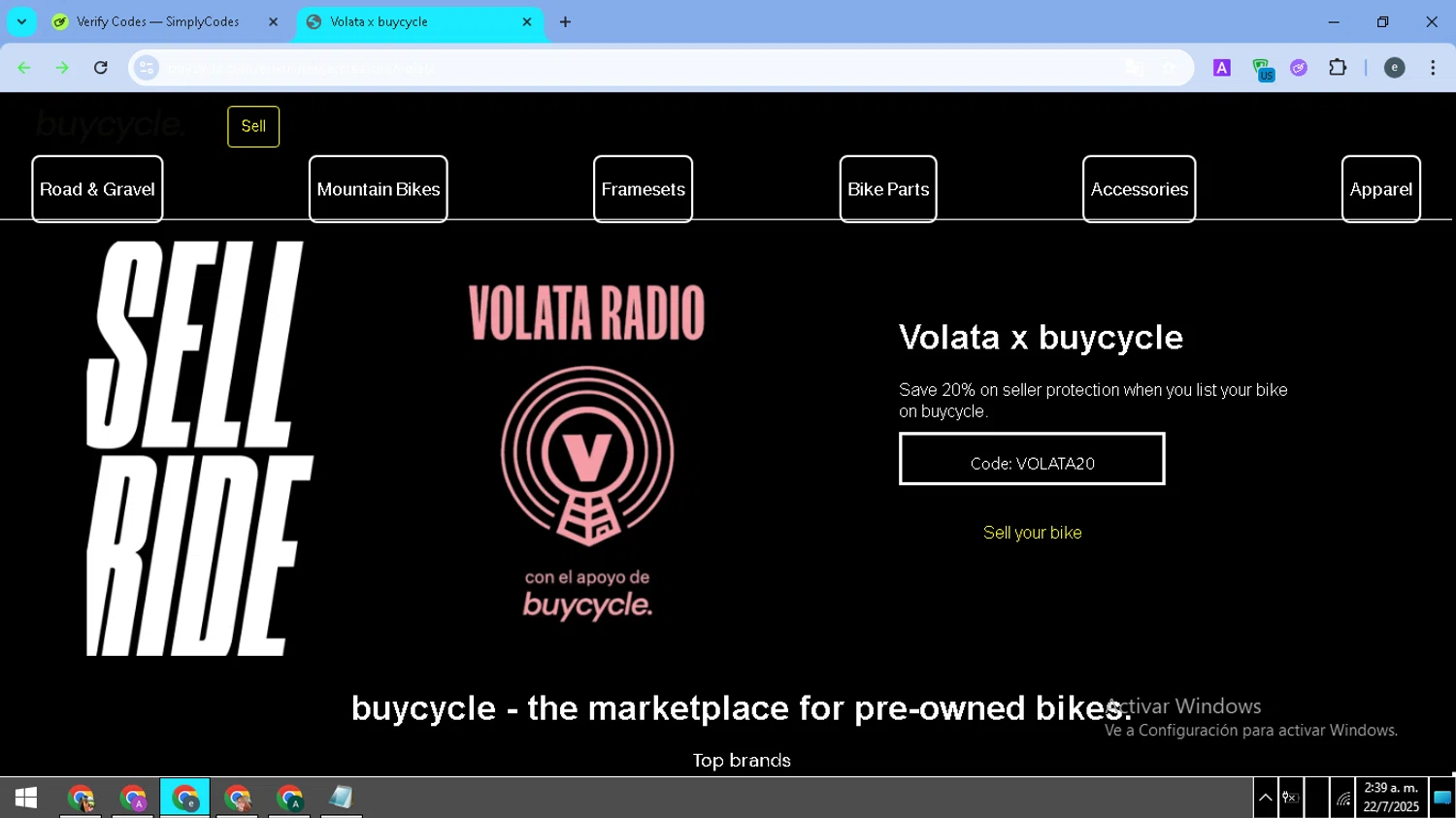
Task: Open the site information icon in address bar
Action: click(x=147, y=68)
